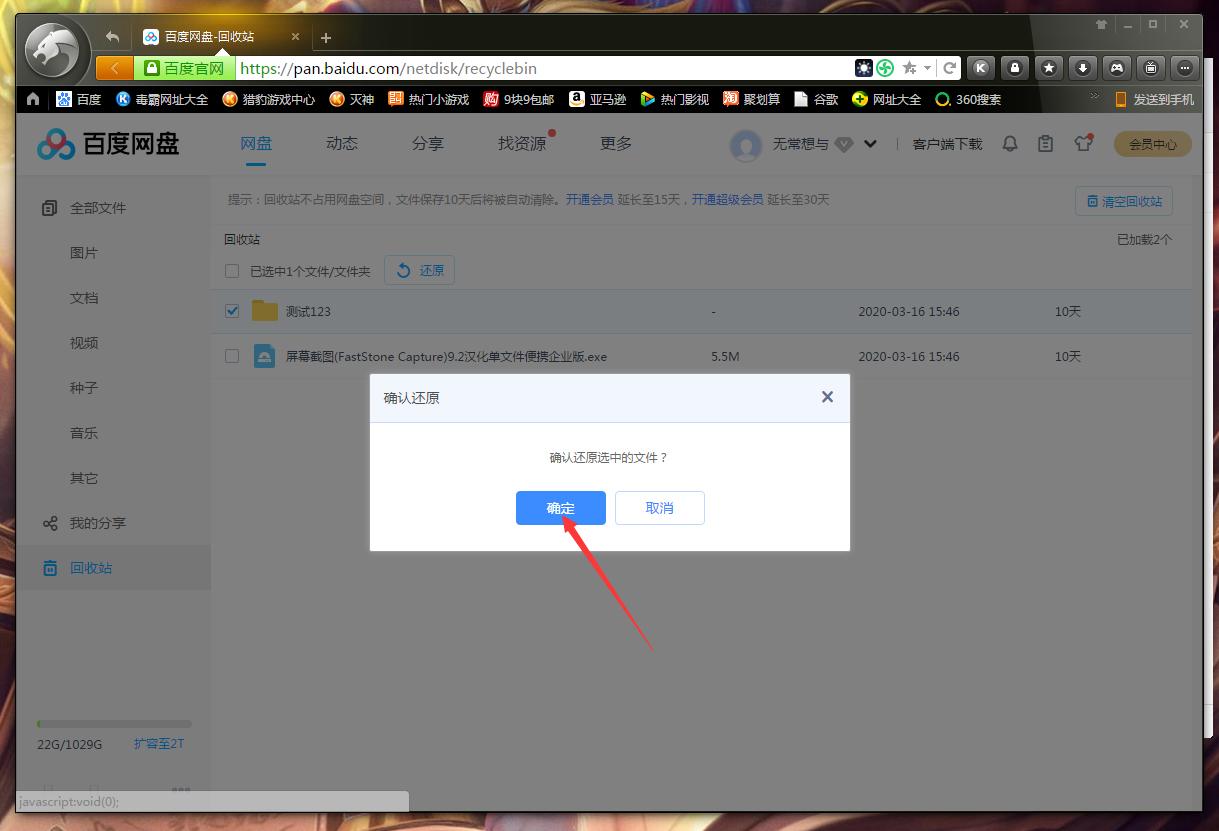Click the download manager icon in browser toolbar
The width and height of the screenshot is (1219, 831).
1083,68
